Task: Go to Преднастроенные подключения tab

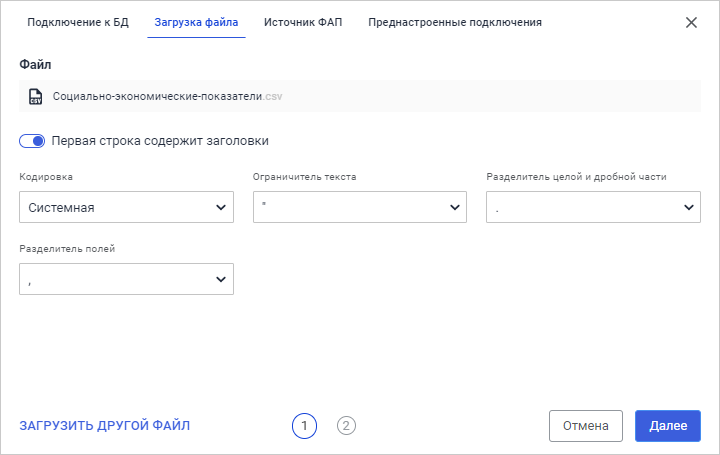Action: (x=455, y=22)
